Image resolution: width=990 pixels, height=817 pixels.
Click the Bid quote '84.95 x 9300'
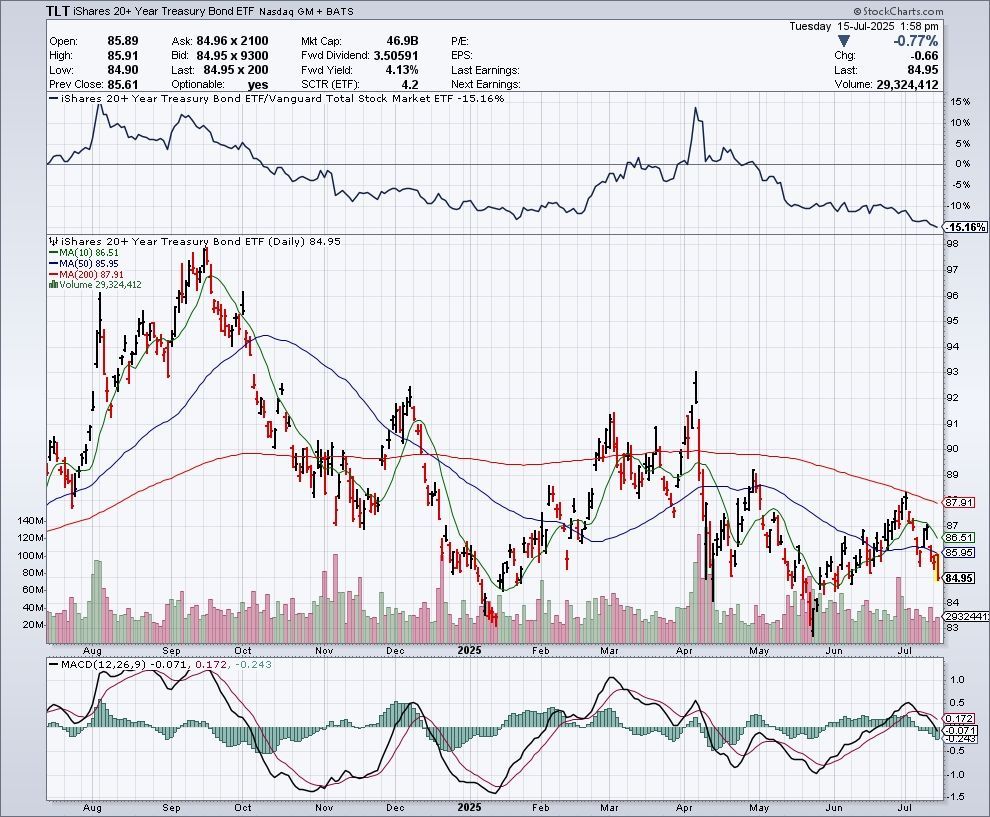click(232, 56)
